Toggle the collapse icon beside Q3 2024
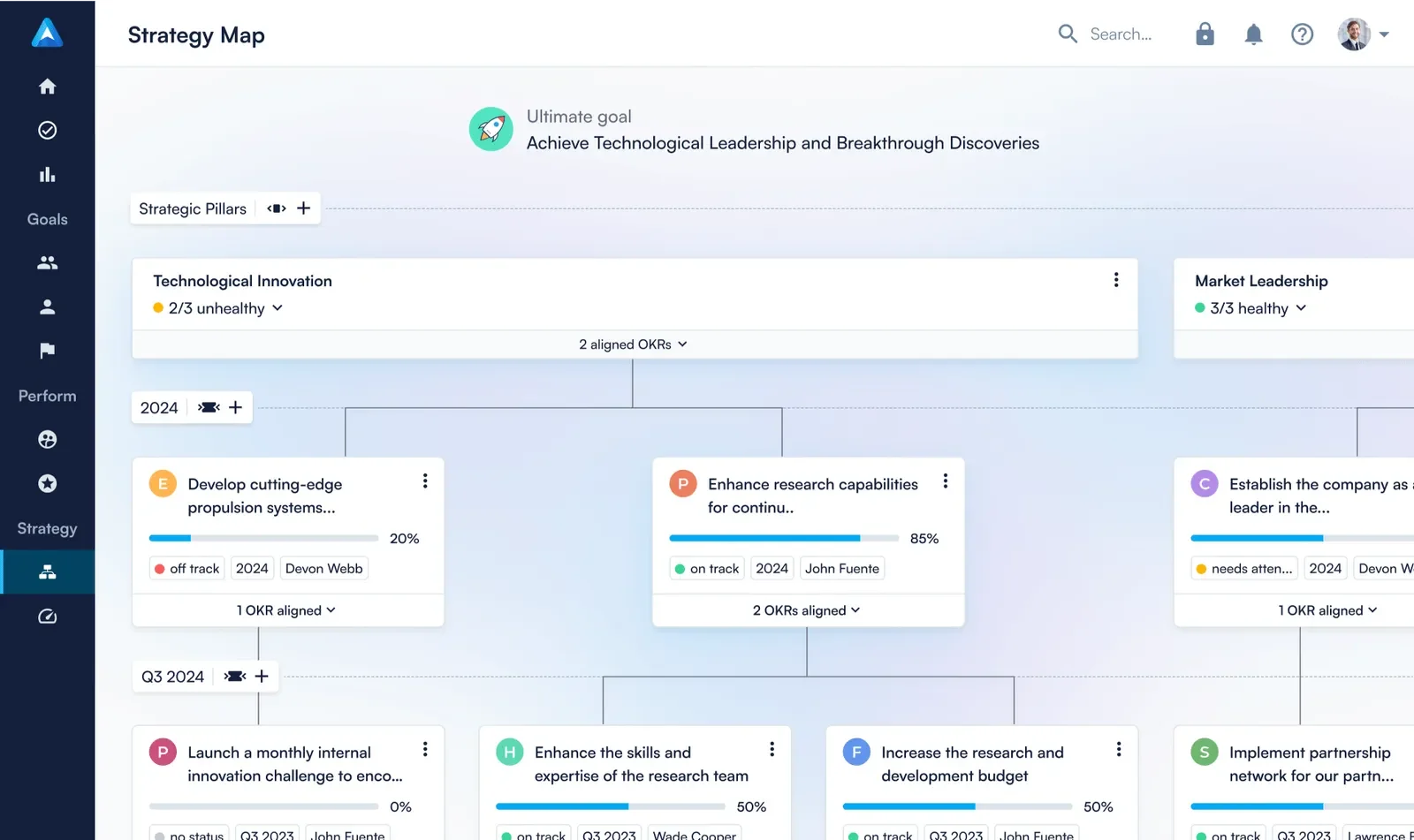The height and width of the screenshot is (840, 1414). pyautogui.click(x=234, y=676)
